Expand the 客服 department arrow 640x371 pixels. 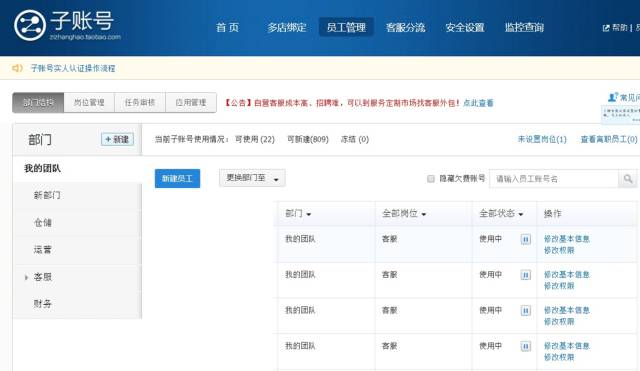tap(26, 278)
